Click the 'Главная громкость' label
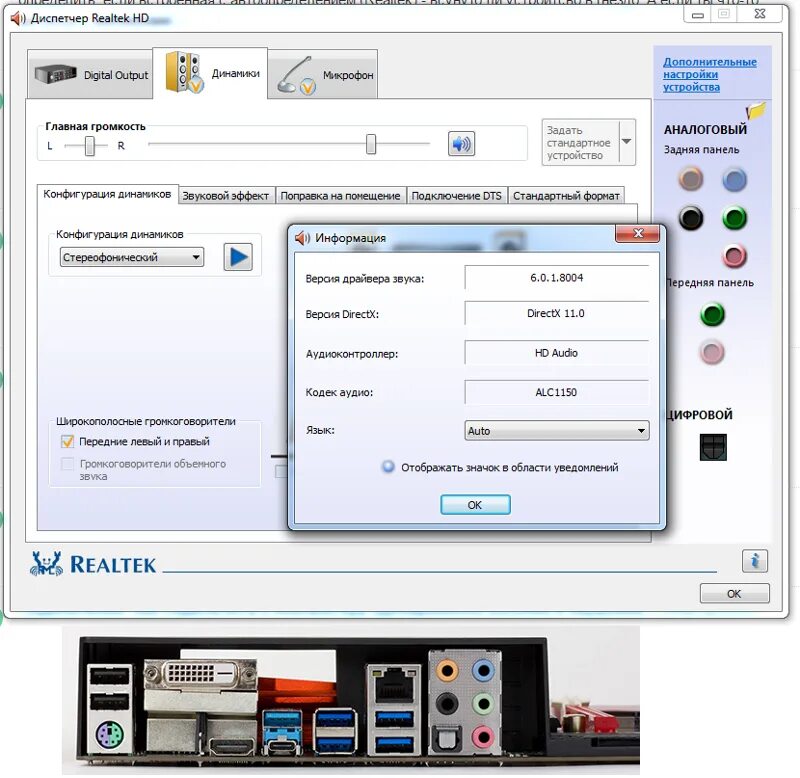Image resolution: width=800 pixels, height=778 pixels. pyautogui.click(x=95, y=127)
